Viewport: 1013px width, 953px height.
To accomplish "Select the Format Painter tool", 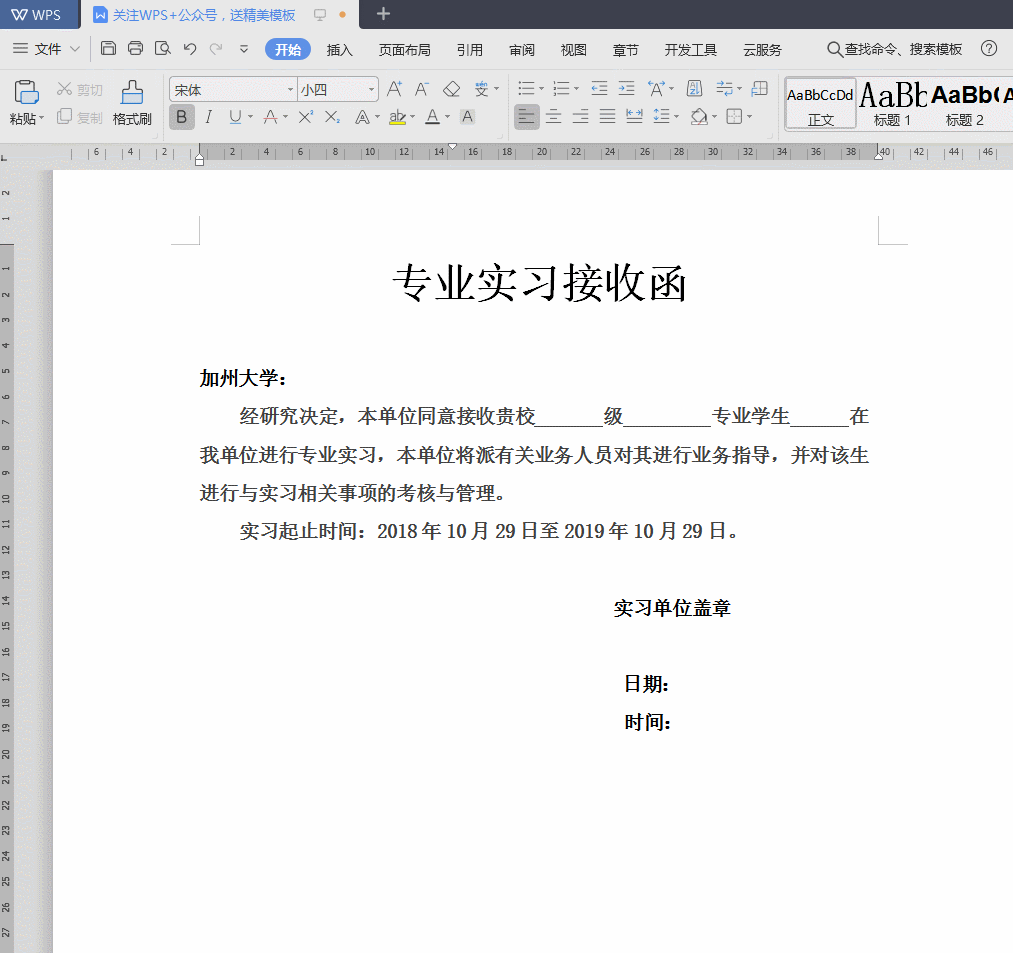I will (x=131, y=104).
